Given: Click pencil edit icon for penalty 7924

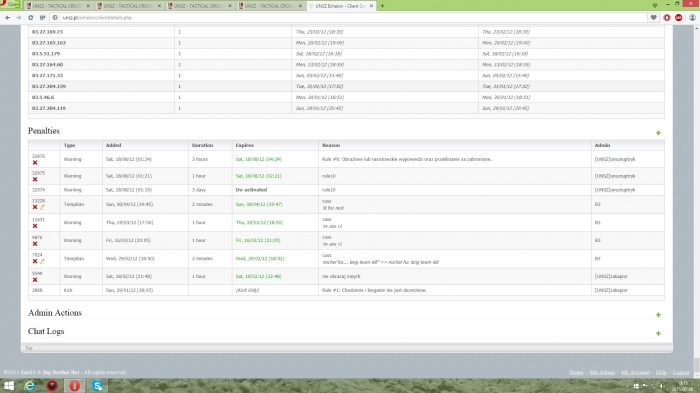Looking at the screenshot, I should (42, 261).
